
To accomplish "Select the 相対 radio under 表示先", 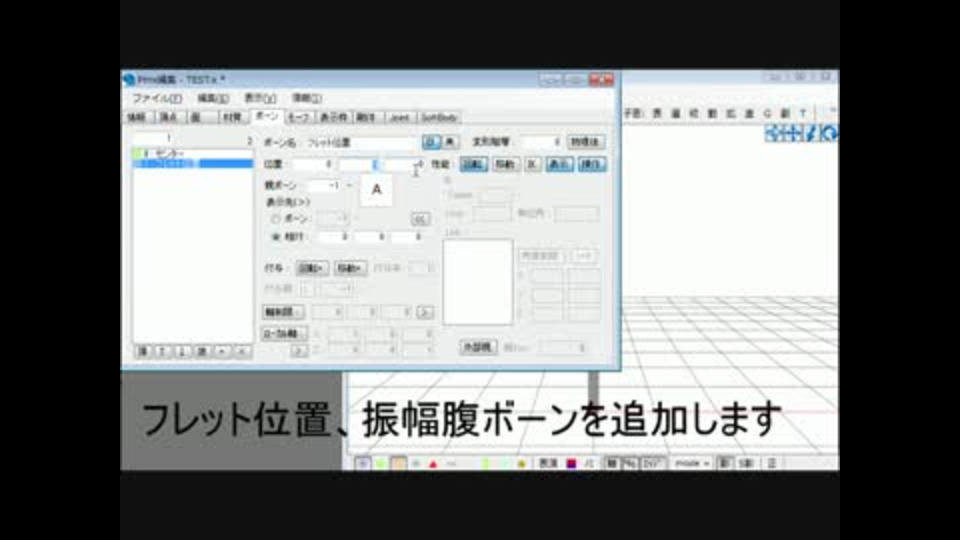I will [276, 236].
